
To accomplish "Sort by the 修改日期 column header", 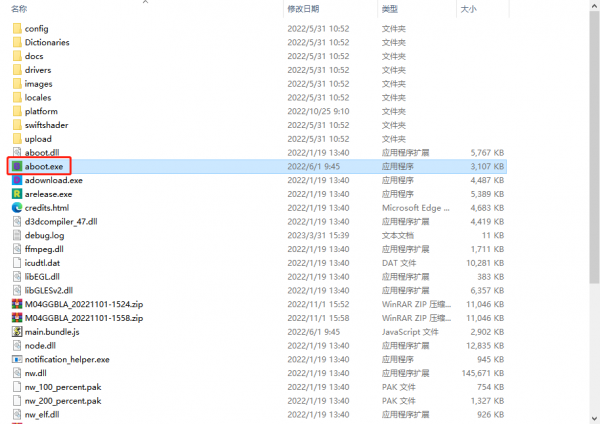I will point(304,8).
